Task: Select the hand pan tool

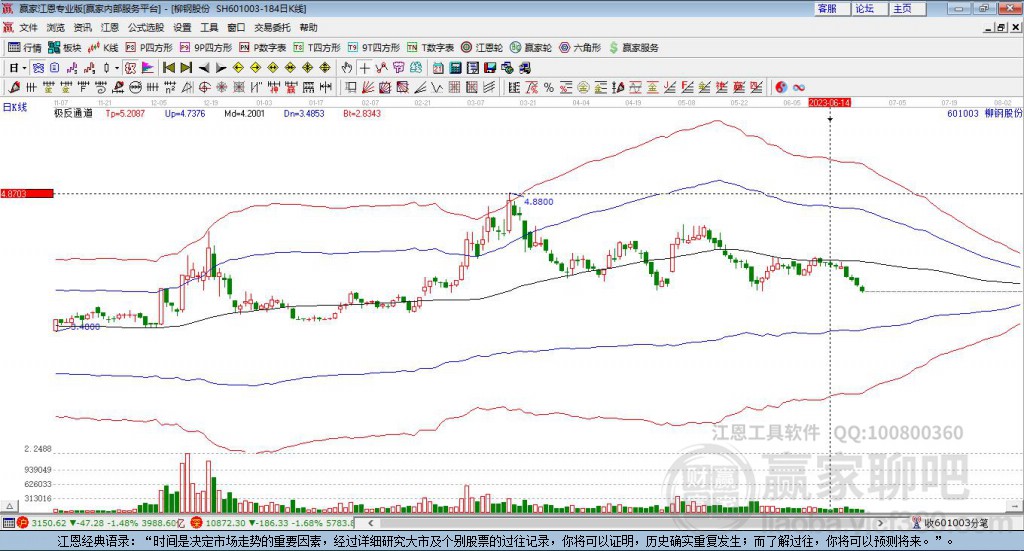Action: tap(347, 67)
